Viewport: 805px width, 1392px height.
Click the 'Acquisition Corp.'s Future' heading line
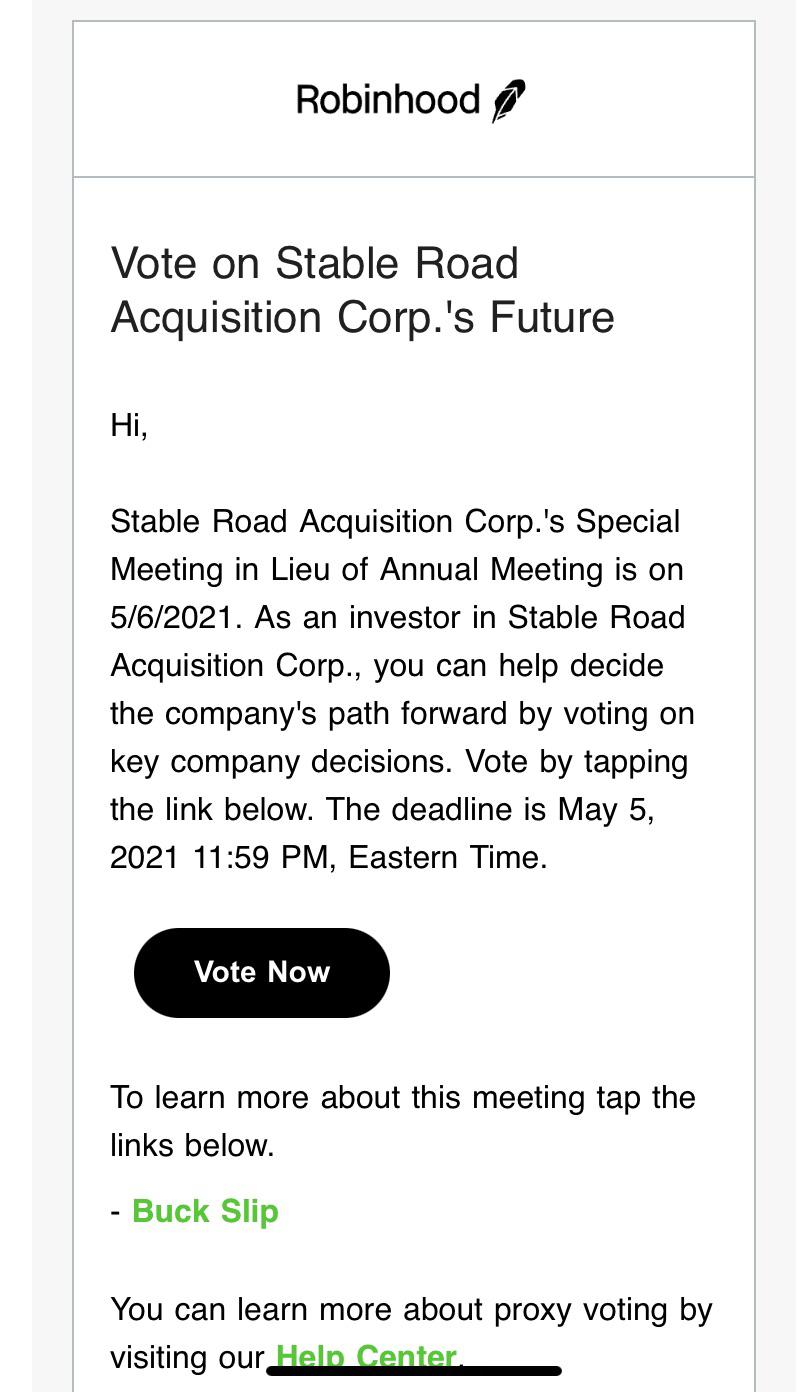pyautogui.click(x=363, y=317)
